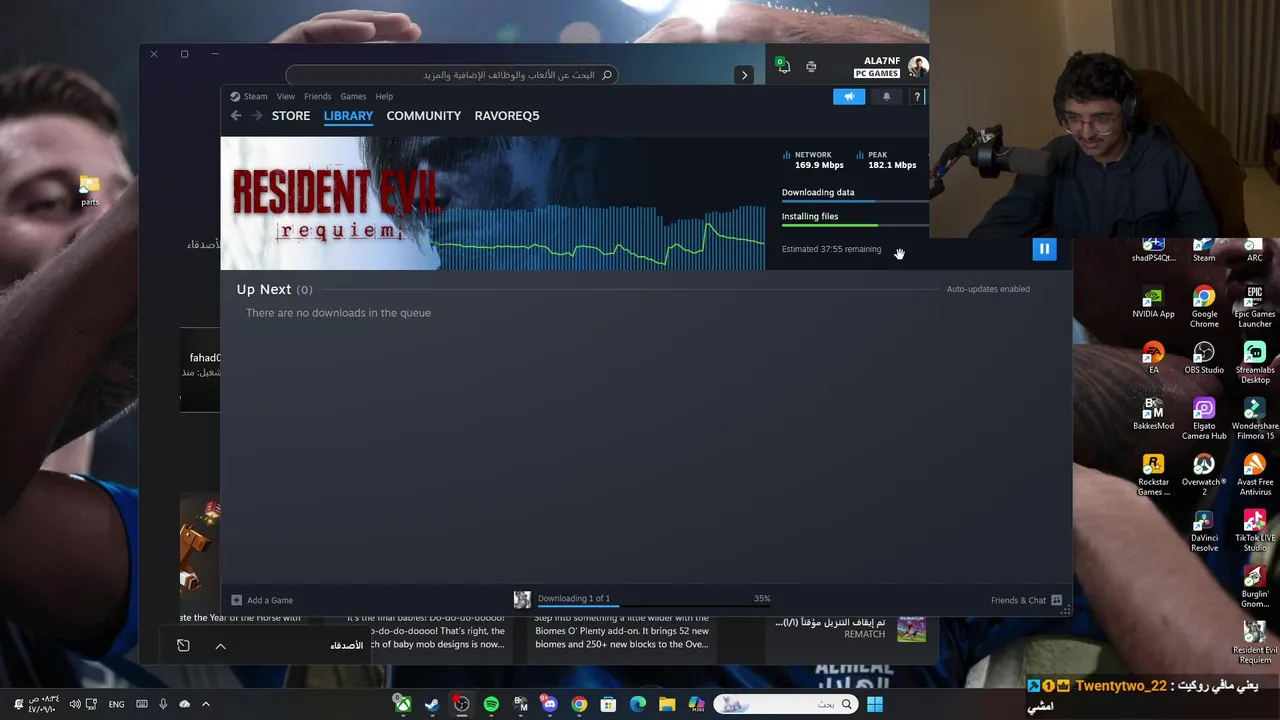Click Add a Game
Screen dimensions: 1280x720
tap(262, 600)
